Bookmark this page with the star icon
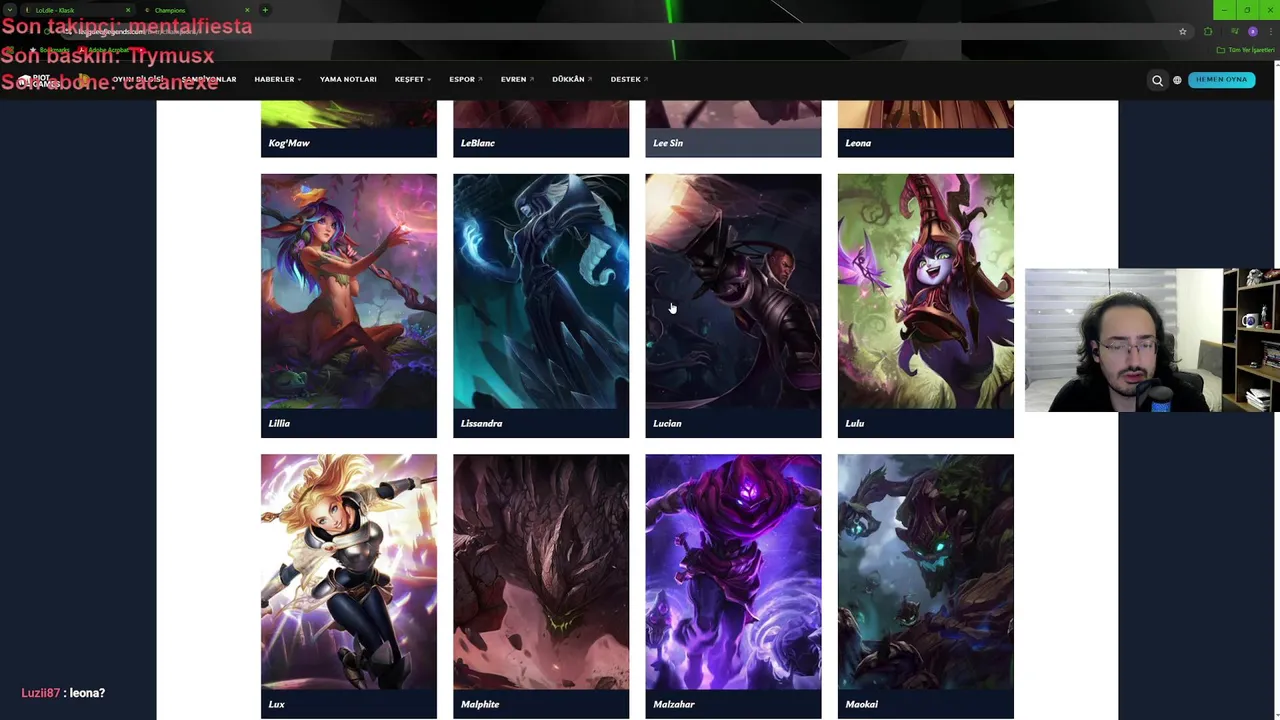Screen dimensions: 1280x720 point(1182,31)
